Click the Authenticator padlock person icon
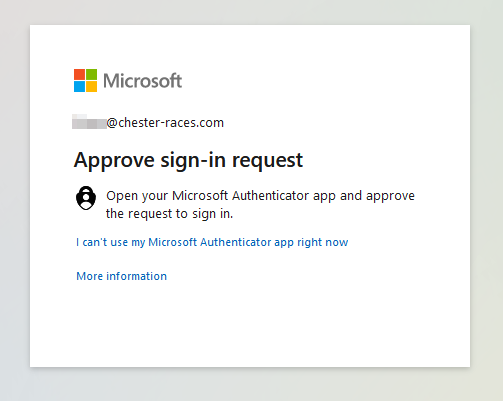This screenshot has height=401, width=503. pyautogui.click(x=86, y=198)
